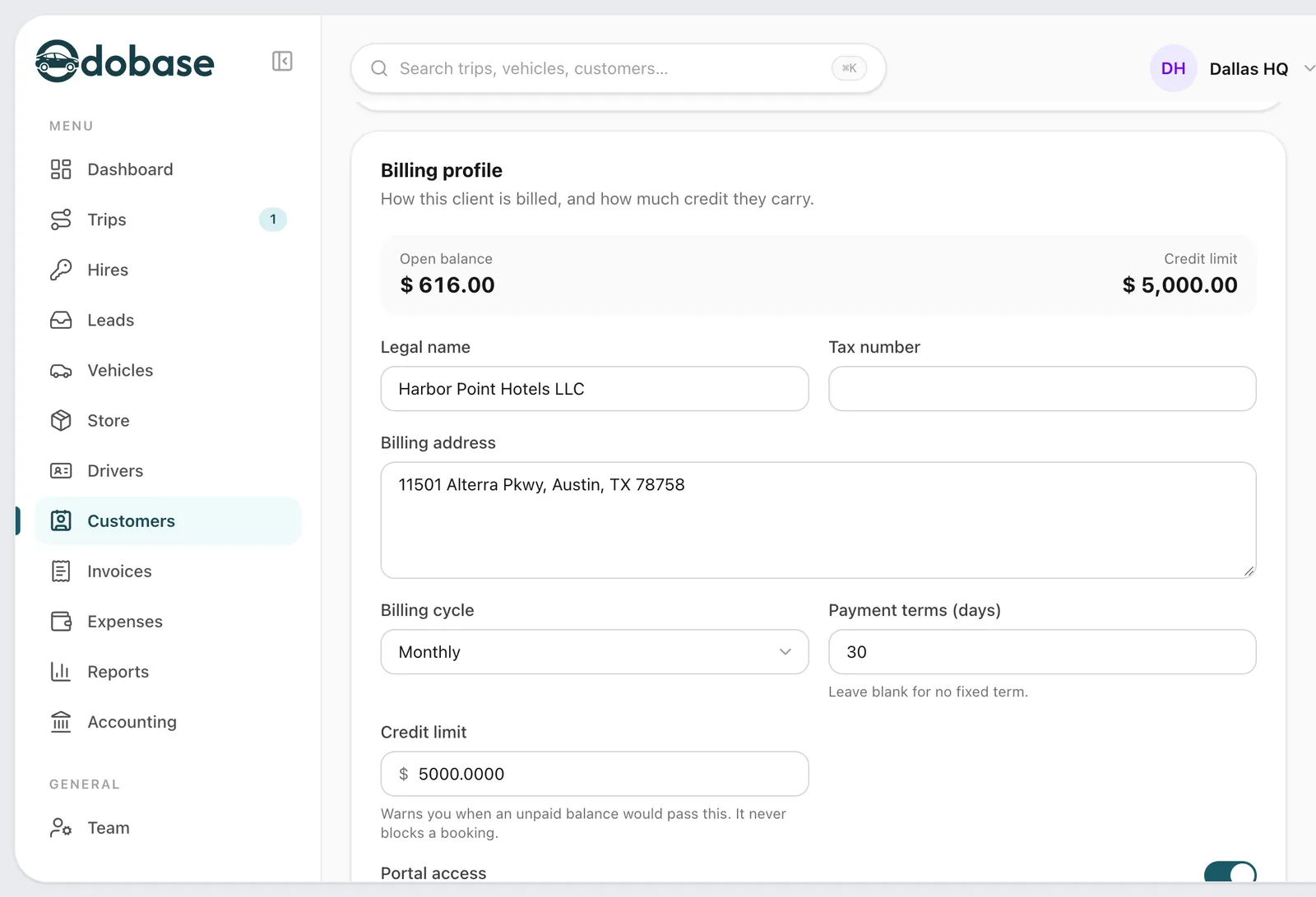The image size is (1316, 897).
Task: Click the Customers contact icon
Action: tap(61, 521)
